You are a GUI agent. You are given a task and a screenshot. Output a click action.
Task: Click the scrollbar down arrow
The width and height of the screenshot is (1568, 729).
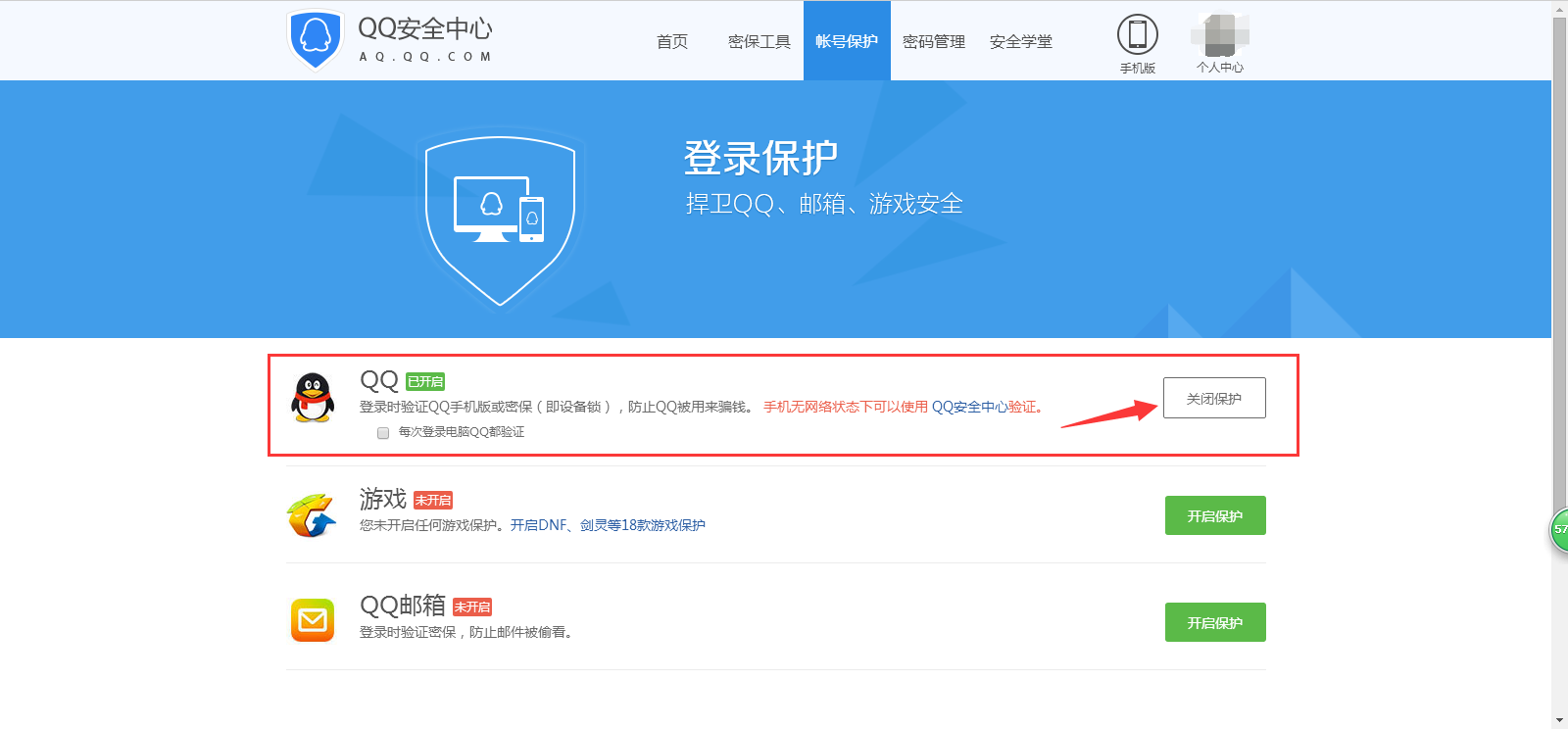tap(1559, 720)
